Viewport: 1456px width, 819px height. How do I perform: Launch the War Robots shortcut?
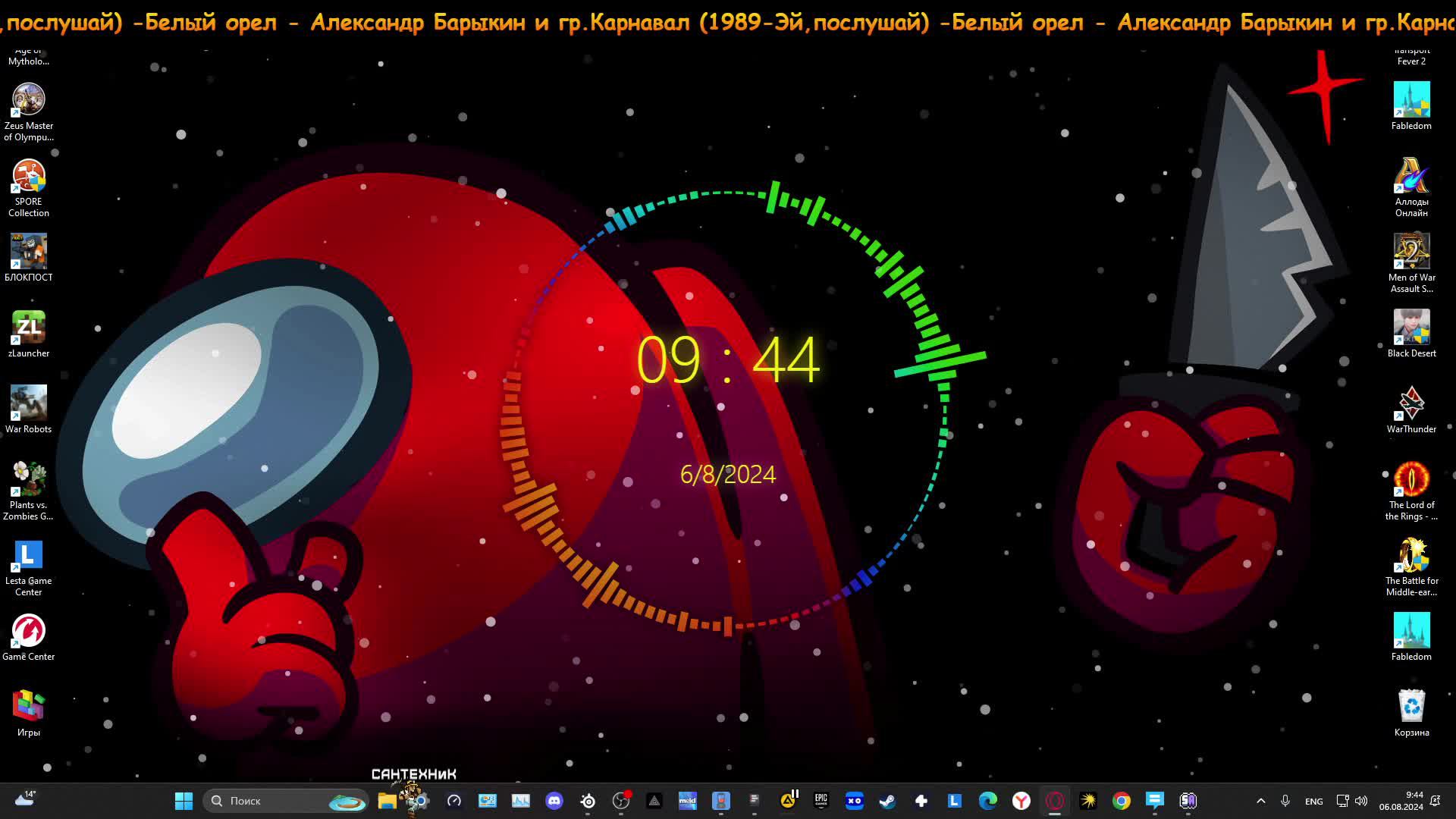point(29,403)
